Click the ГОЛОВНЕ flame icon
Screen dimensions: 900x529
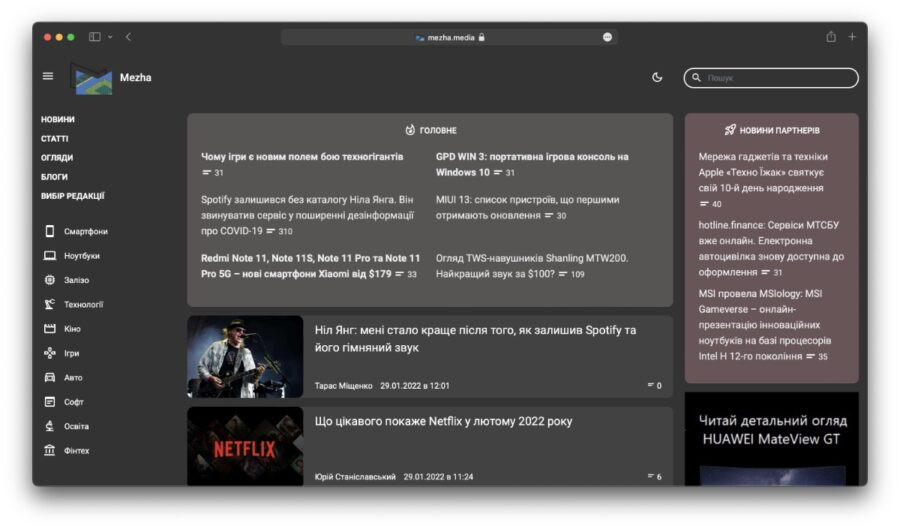click(410, 130)
